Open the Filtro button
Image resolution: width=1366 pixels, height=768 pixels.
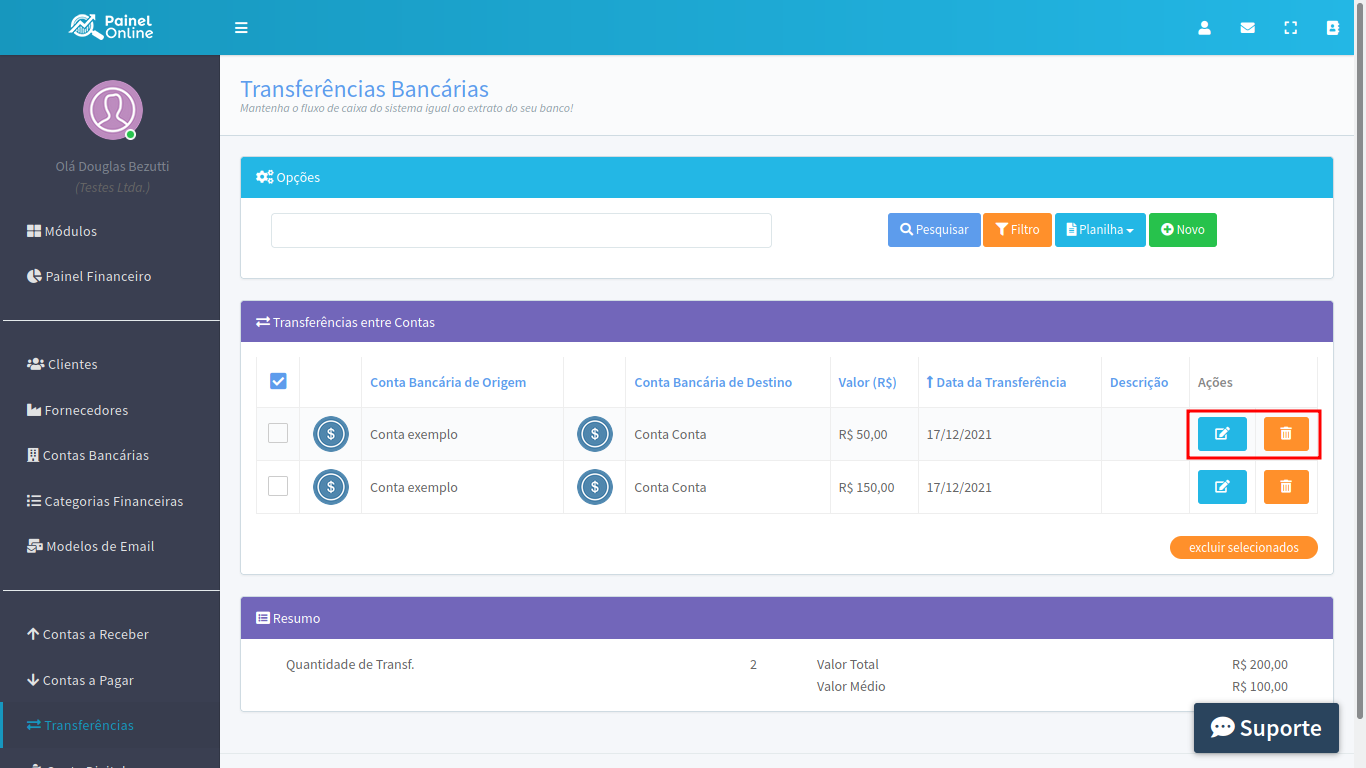click(x=1017, y=230)
